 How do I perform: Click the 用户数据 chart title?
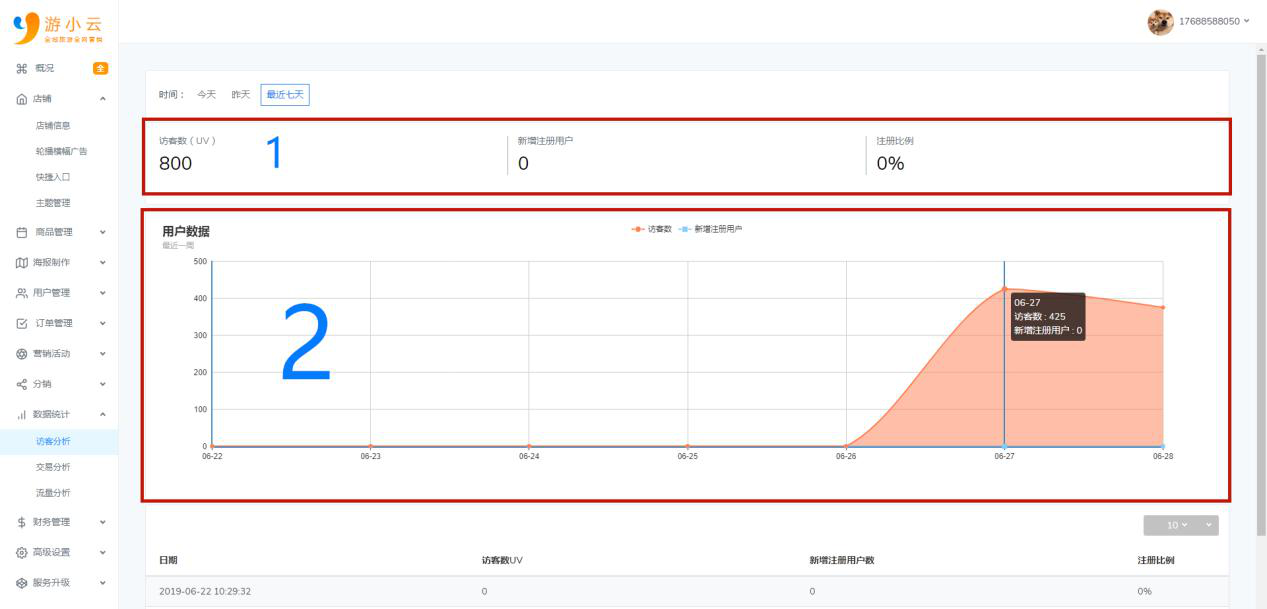point(186,231)
